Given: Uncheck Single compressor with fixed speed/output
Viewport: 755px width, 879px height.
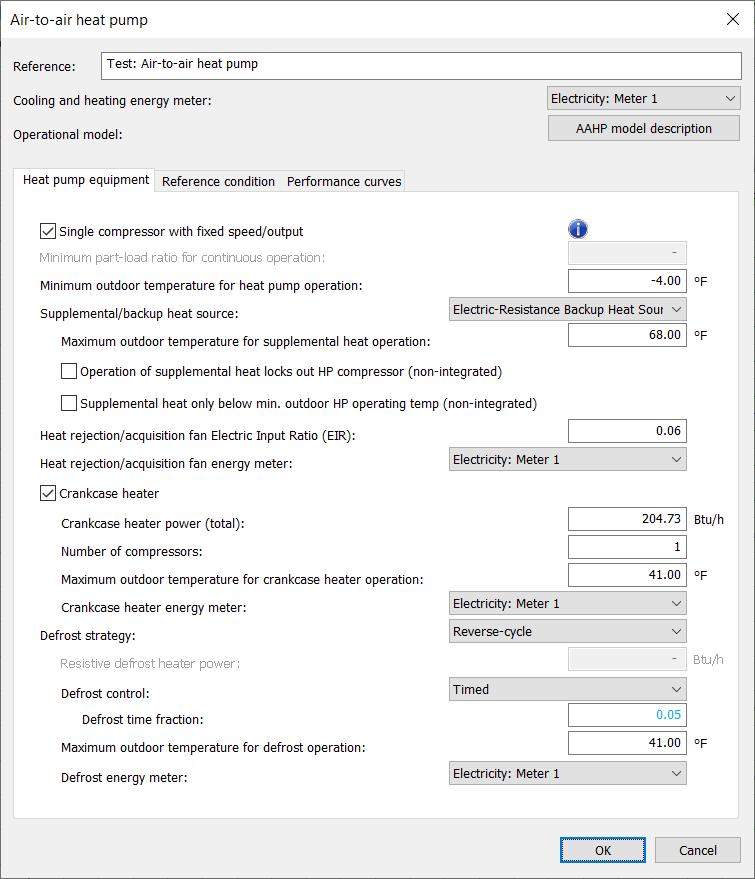Looking at the screenshot, I should click(48, 231).
